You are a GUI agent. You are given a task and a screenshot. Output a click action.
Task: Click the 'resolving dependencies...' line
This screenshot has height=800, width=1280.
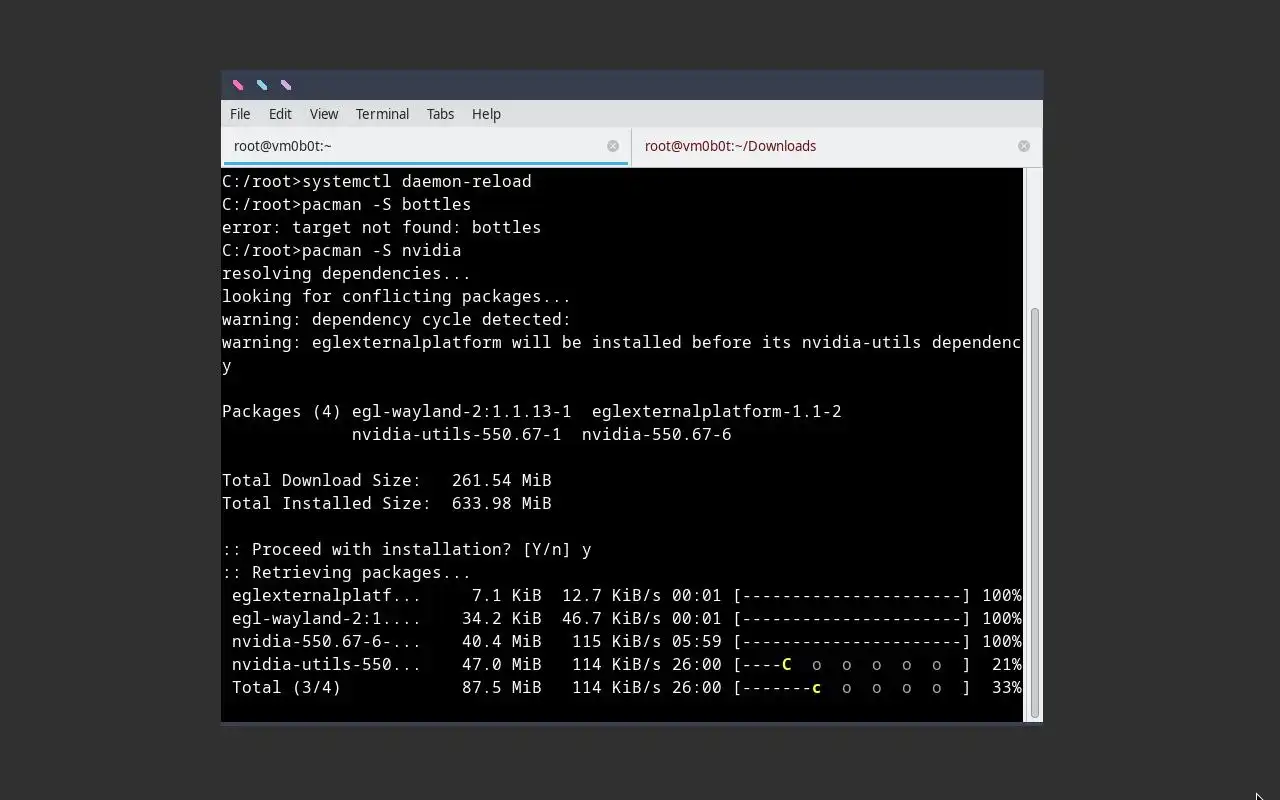tap(347, 274)
